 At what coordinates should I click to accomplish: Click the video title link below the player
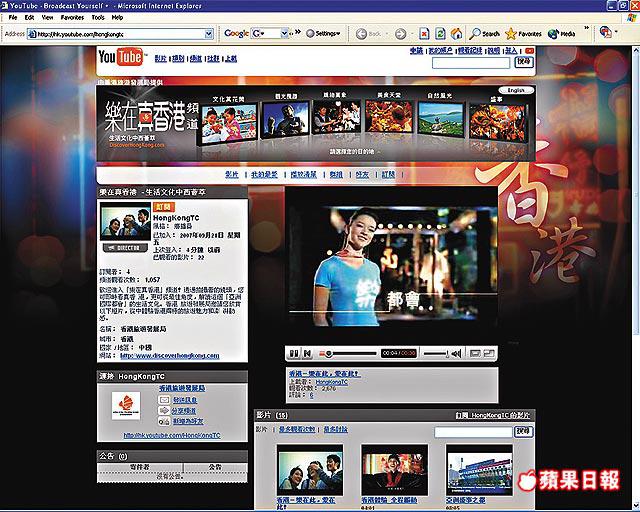pos(324,374)
